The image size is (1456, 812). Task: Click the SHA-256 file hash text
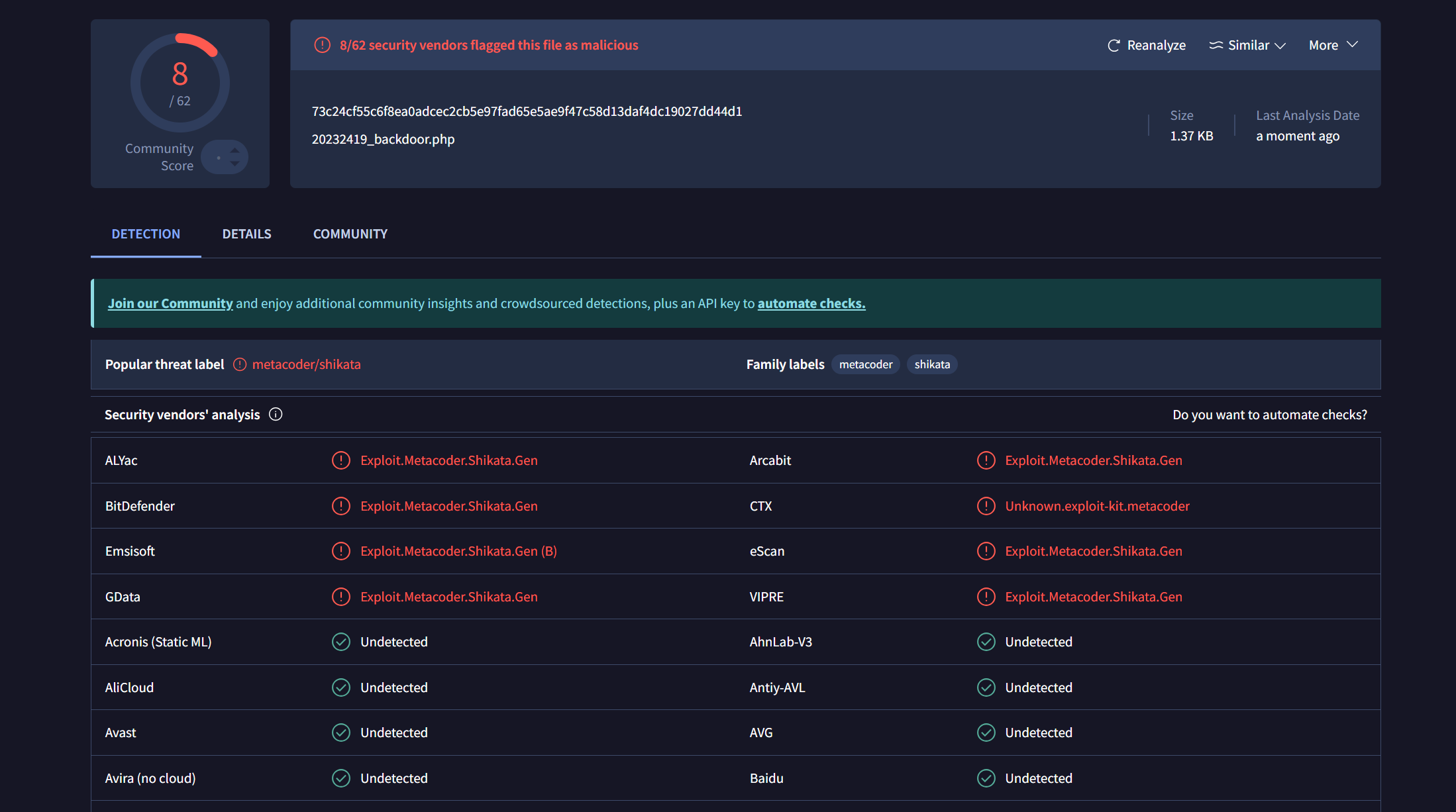pos(527,111)
